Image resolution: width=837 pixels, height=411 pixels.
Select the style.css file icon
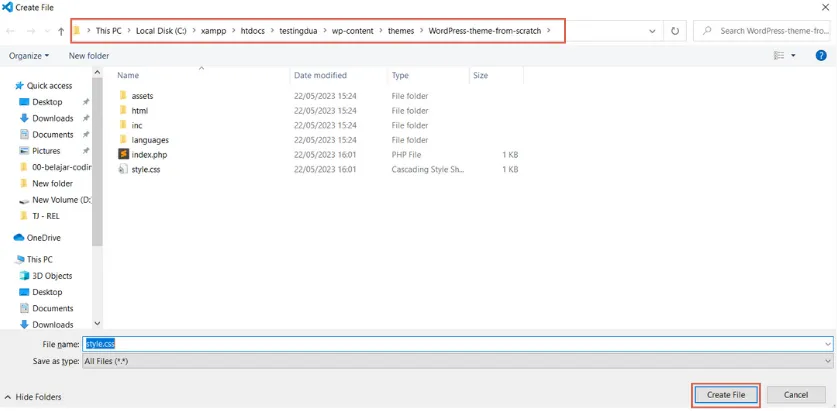[124, 170]
